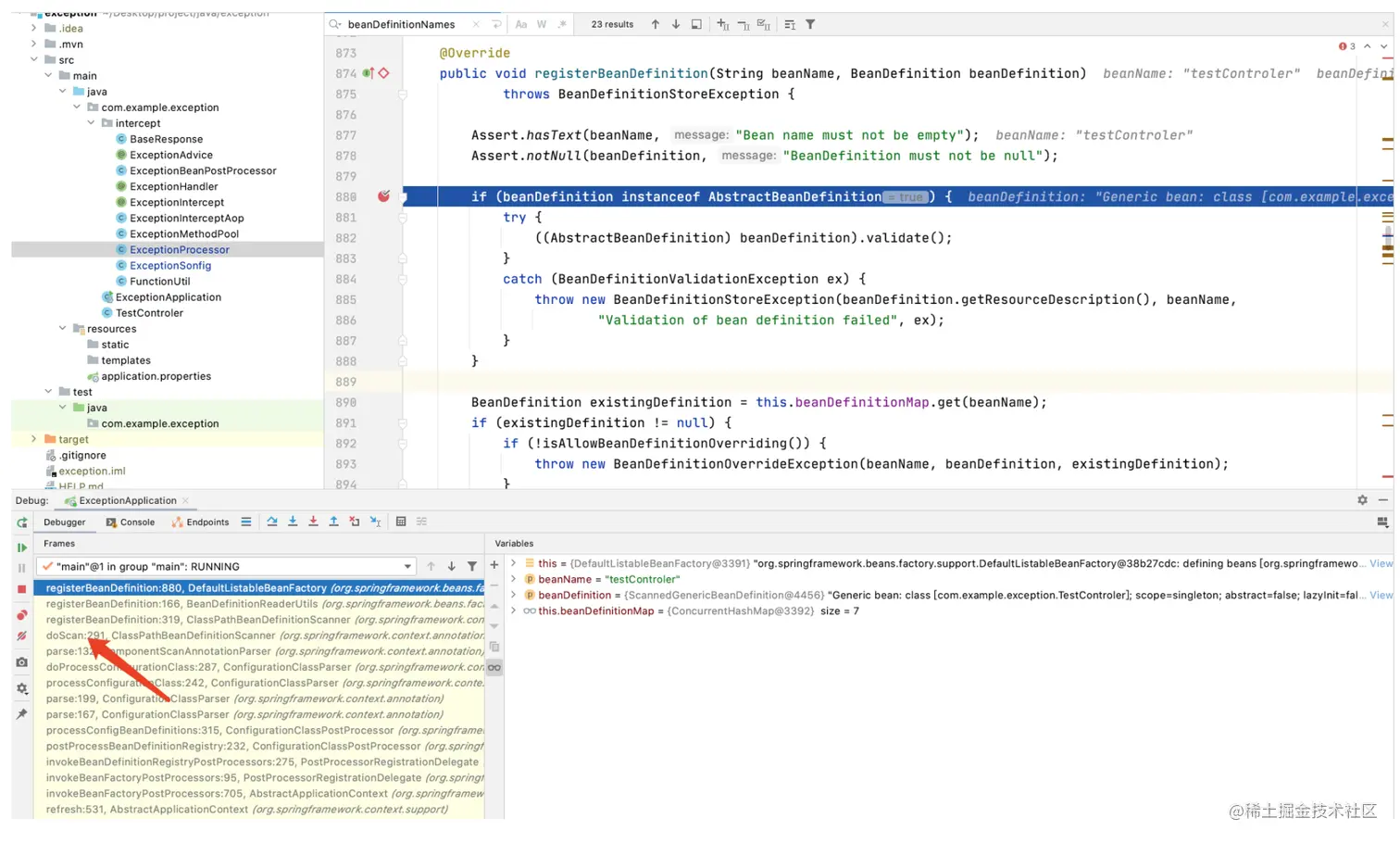The width and height of the screenshot is (1400, 843).
Task: Collapse the resources folder
Action: pyautogui.click(x=63, y=329)
